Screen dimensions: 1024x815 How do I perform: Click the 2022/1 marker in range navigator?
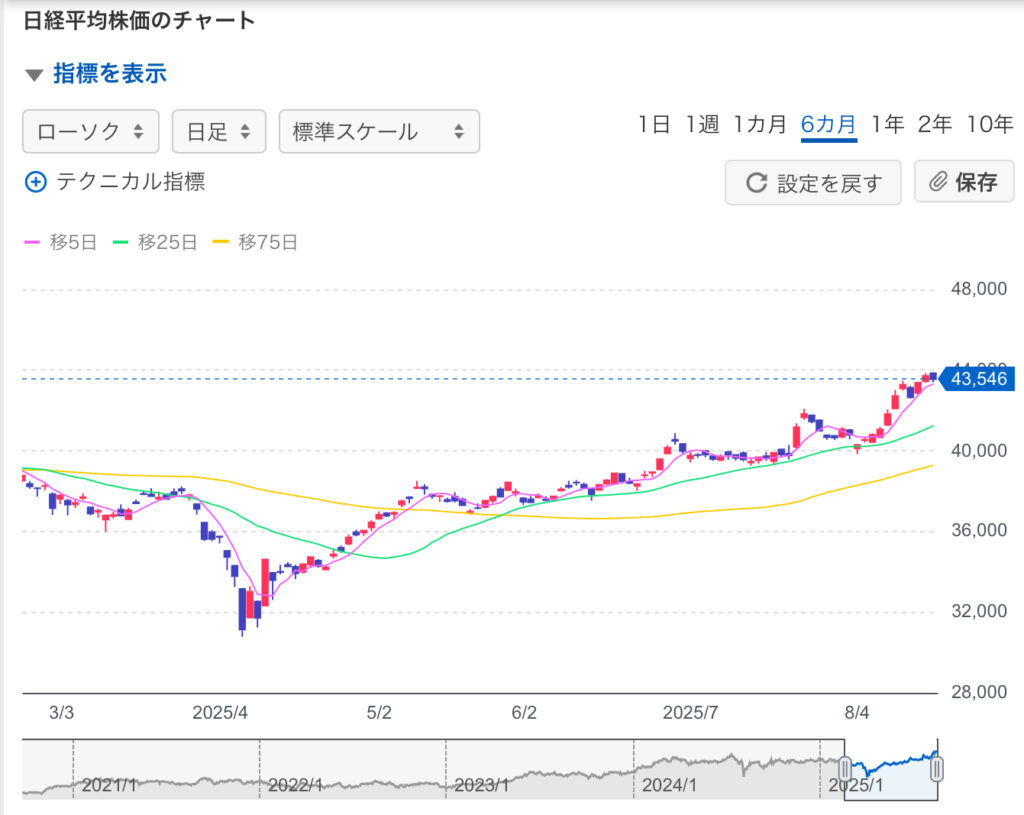click(295, 784)
